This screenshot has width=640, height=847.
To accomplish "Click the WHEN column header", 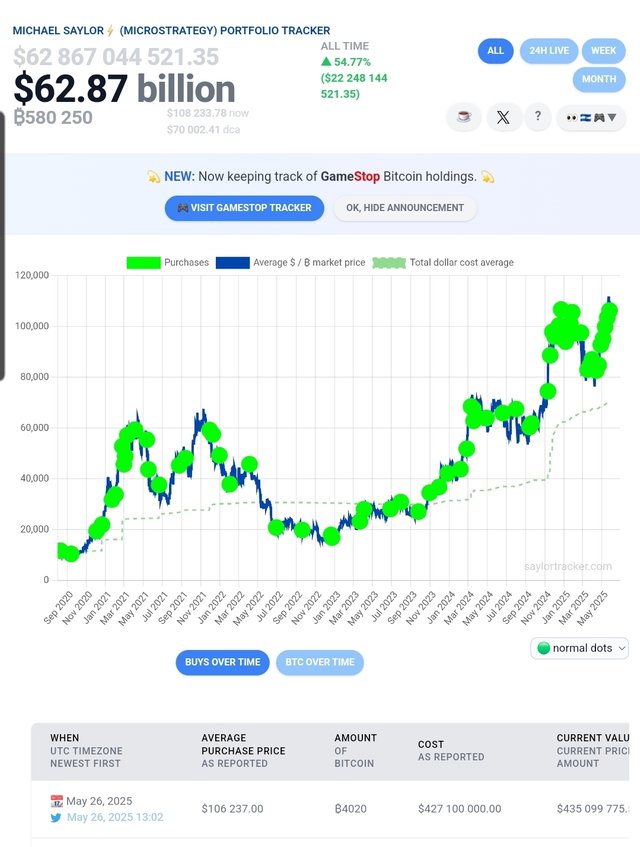I will click(x=86, y=750).
